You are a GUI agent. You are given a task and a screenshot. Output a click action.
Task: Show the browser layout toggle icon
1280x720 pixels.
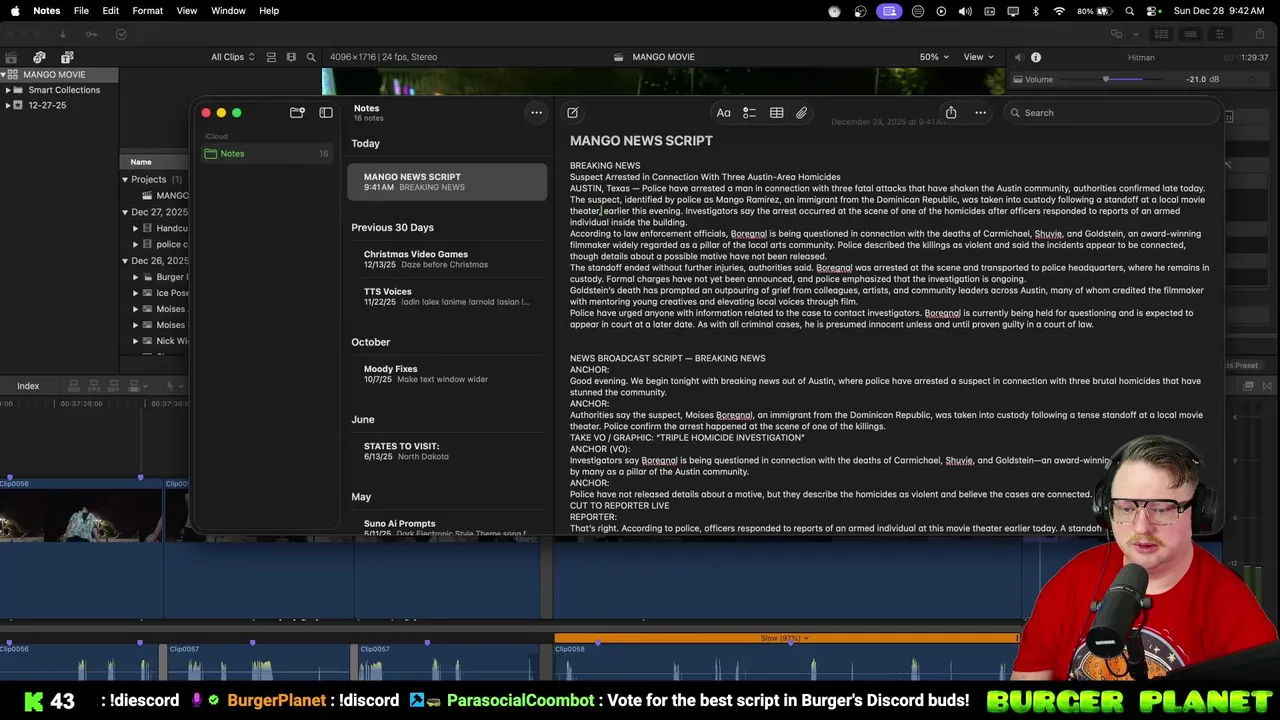tap(1161, 34)
